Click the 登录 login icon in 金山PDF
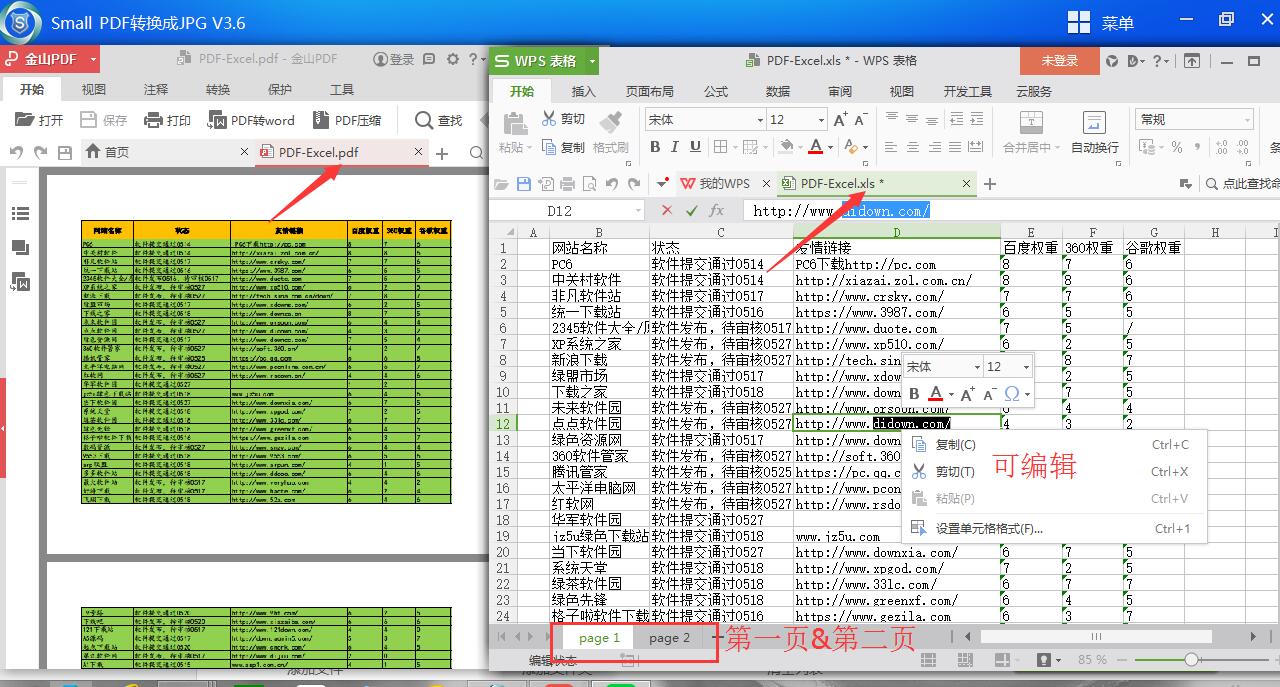The image size is (1280, 687). tap(393, 59)
